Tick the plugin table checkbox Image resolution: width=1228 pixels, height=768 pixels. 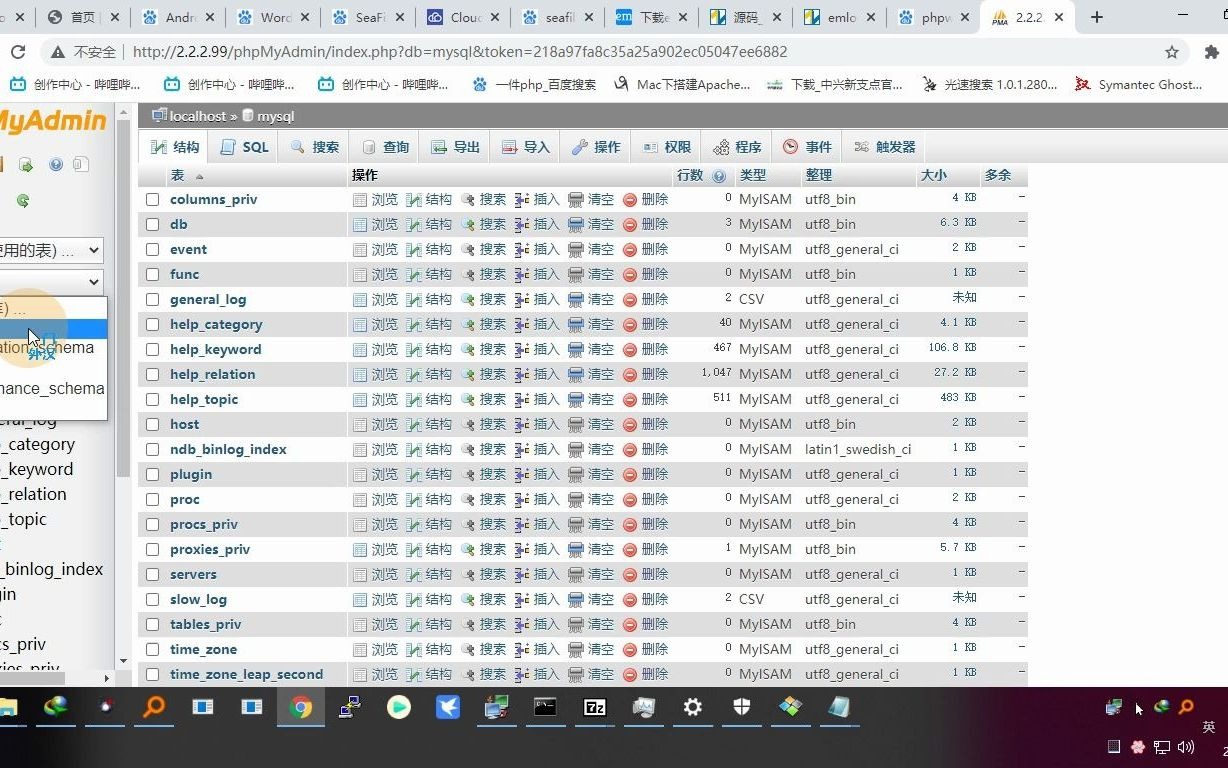coord(152,474)
